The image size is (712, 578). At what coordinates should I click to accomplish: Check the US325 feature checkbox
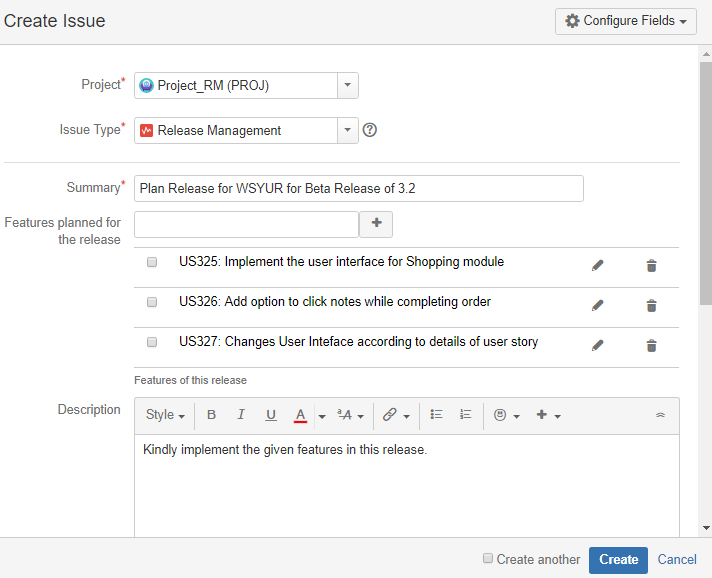[x=152, y=262]
